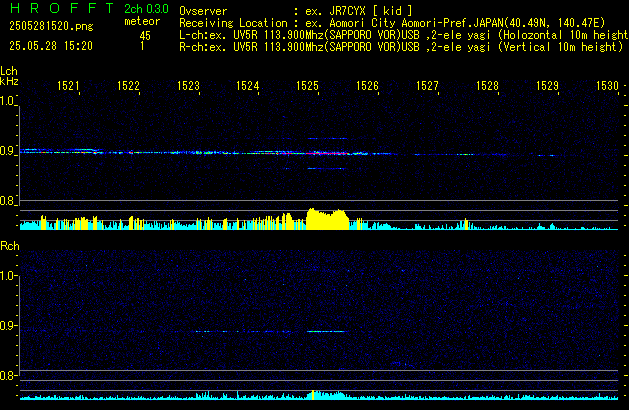Click the large yellow burst in Lch level graph
629x410 pixels.
pos(327,219)
